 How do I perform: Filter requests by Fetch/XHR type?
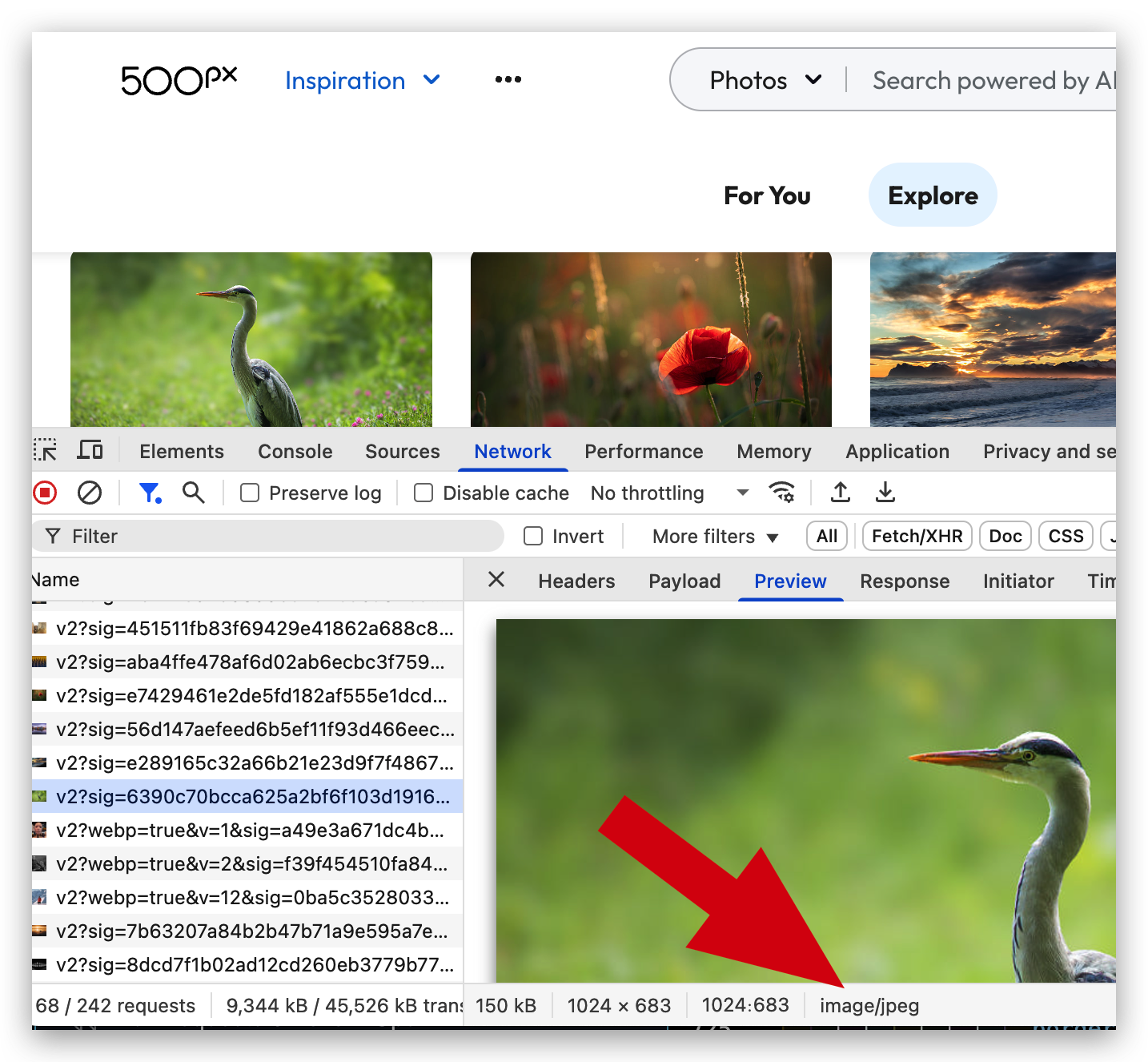pos(917,537)
